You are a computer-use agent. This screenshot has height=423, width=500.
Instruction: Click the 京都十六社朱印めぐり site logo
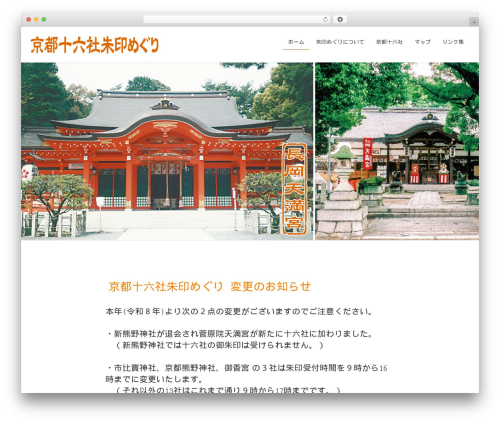(95, 45)
